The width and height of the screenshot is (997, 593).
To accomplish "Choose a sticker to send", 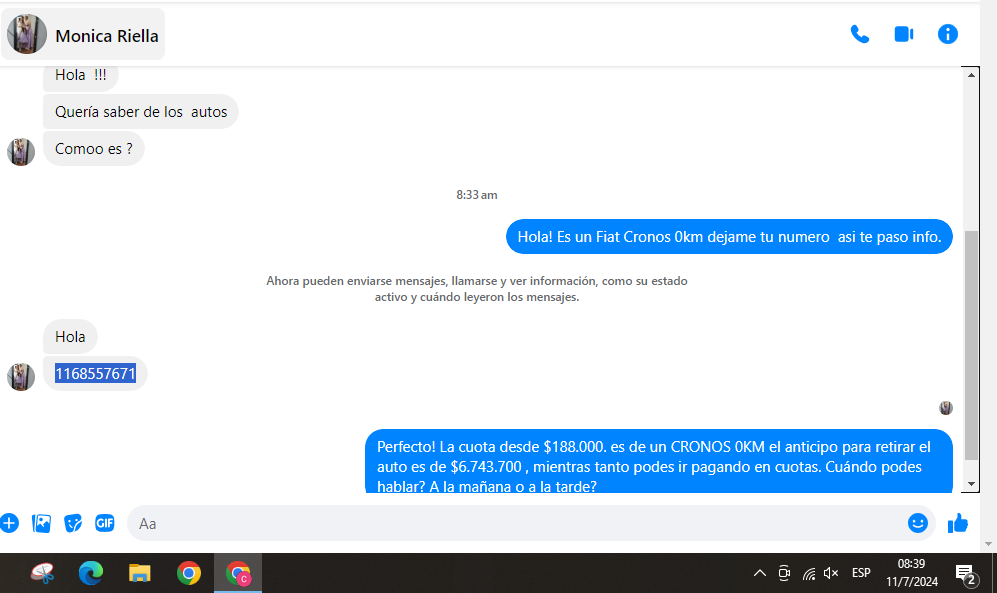I will point(73,523).
